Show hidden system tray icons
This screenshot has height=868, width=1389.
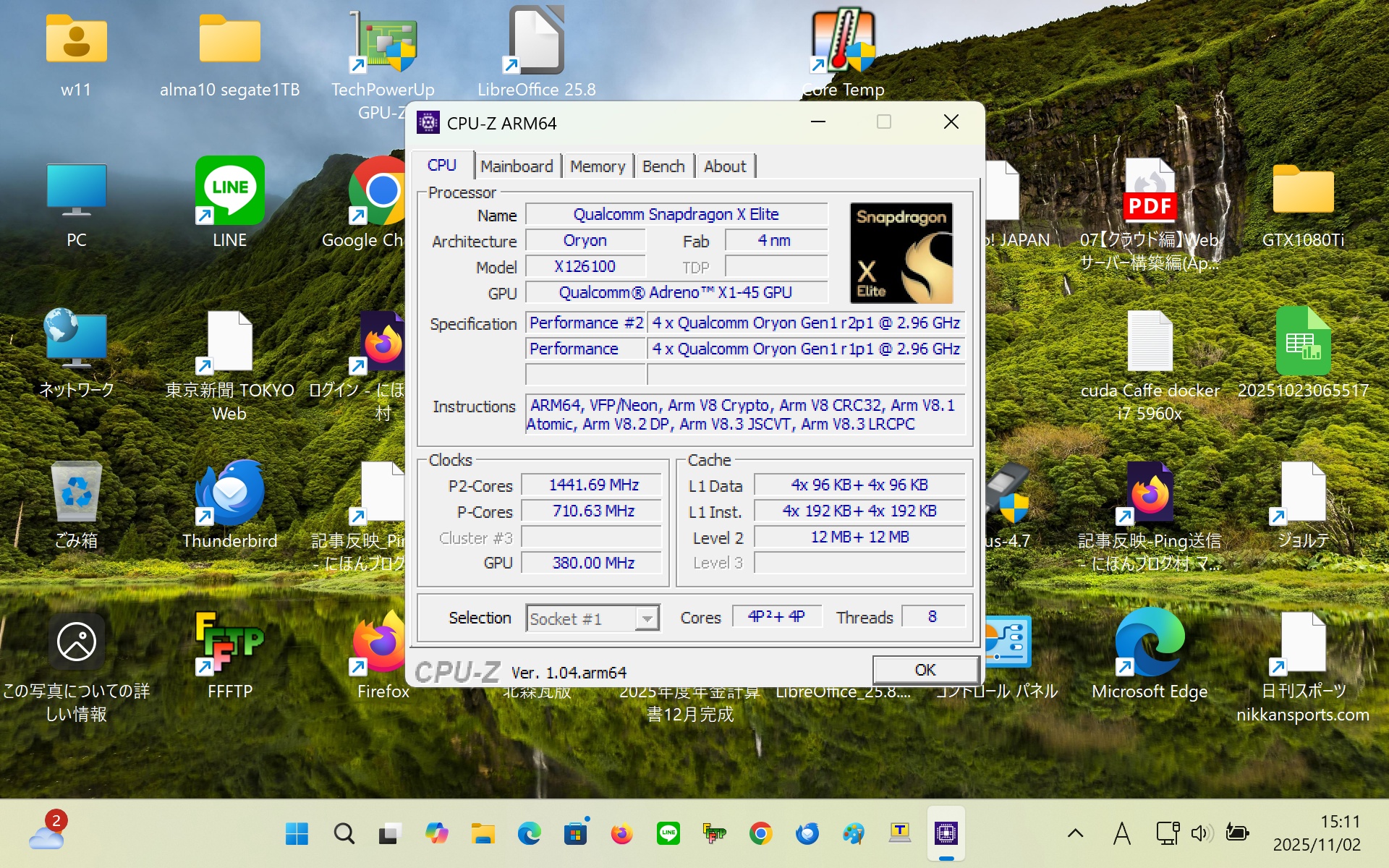(1076, 834)
